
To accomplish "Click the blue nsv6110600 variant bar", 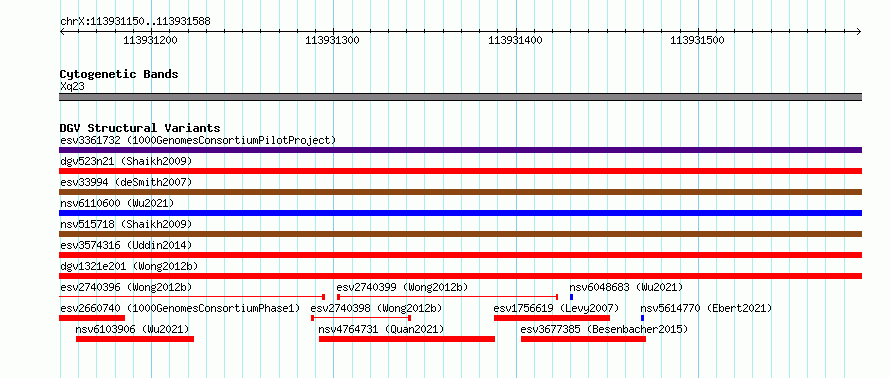I will click(460, 213).
